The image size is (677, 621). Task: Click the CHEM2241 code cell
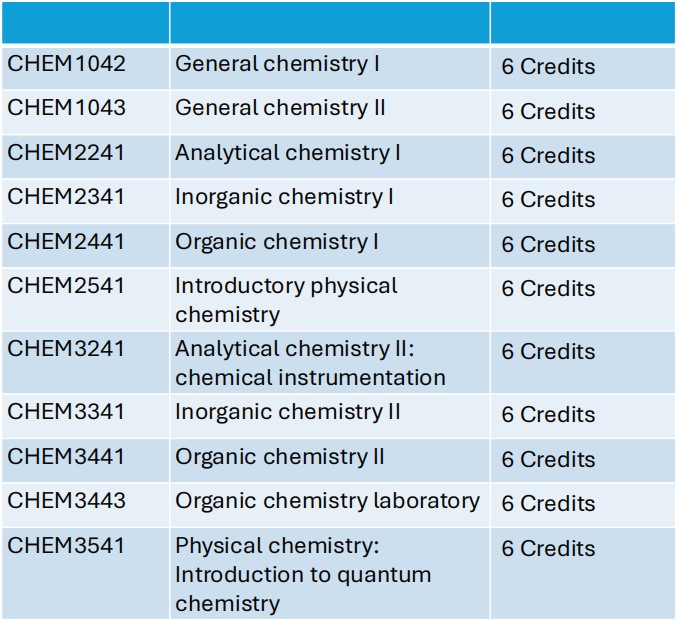pyautogui.click(x=67, y=153)
